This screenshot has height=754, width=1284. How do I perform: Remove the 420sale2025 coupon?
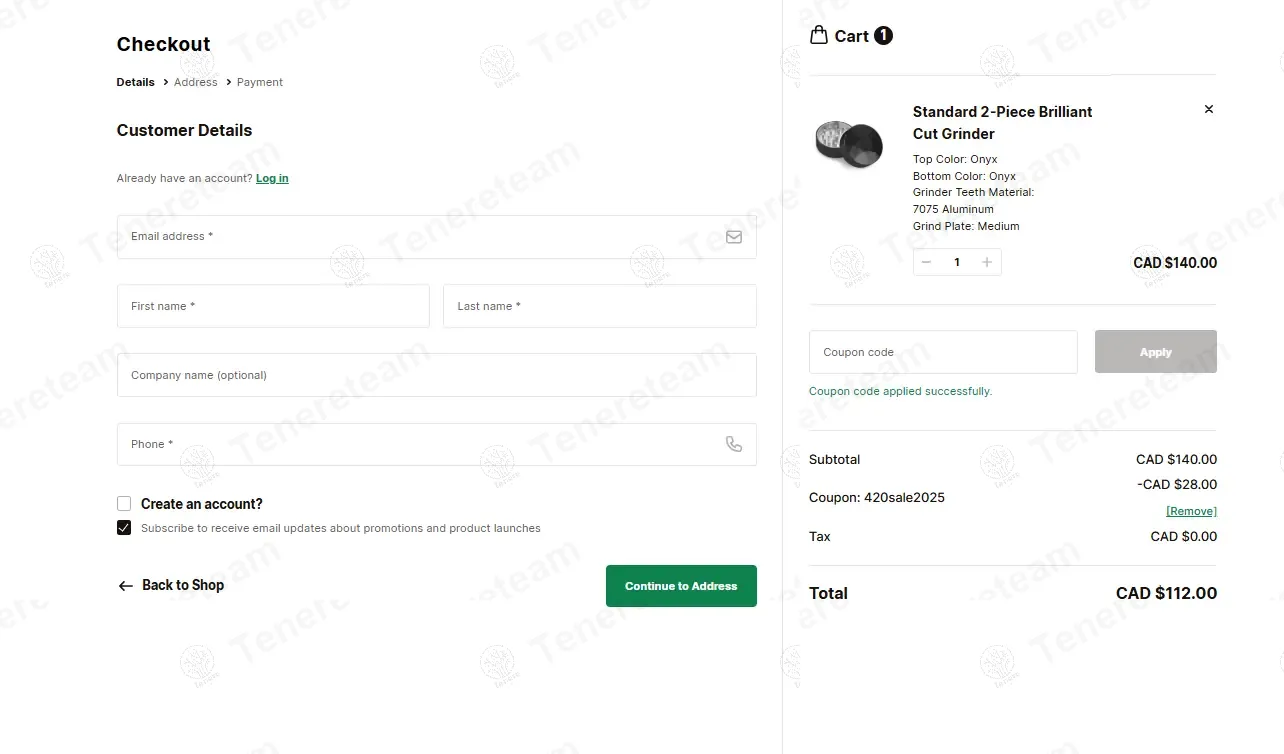(x=1191, y=511)
